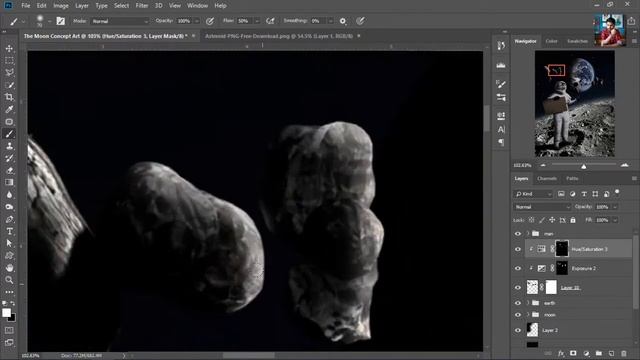Select the Spot Healing tool
This screenshot has height=360, width=640.
point(9,122)
